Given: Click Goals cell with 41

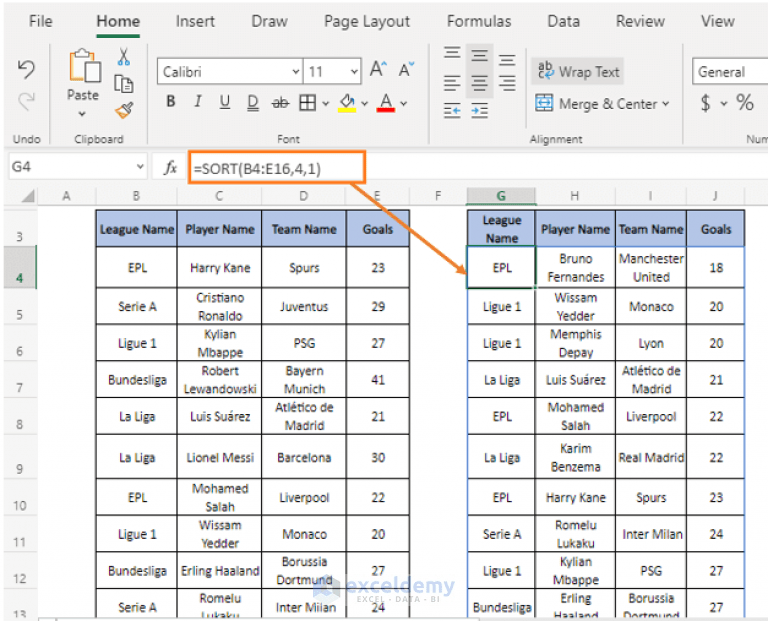Looking at the screenshot, I should click(x=378, y=380).
